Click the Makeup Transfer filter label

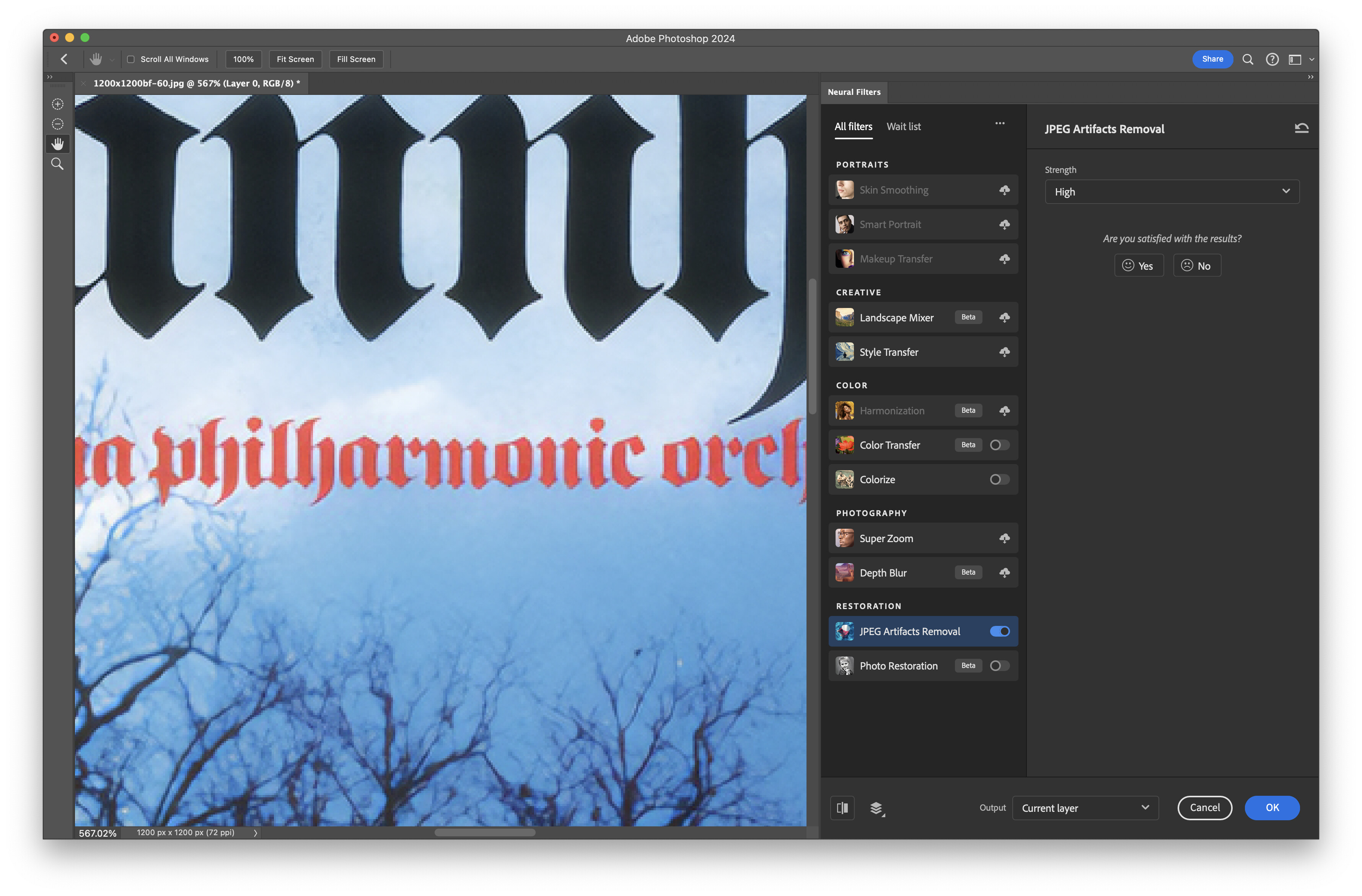coord(896,259)
